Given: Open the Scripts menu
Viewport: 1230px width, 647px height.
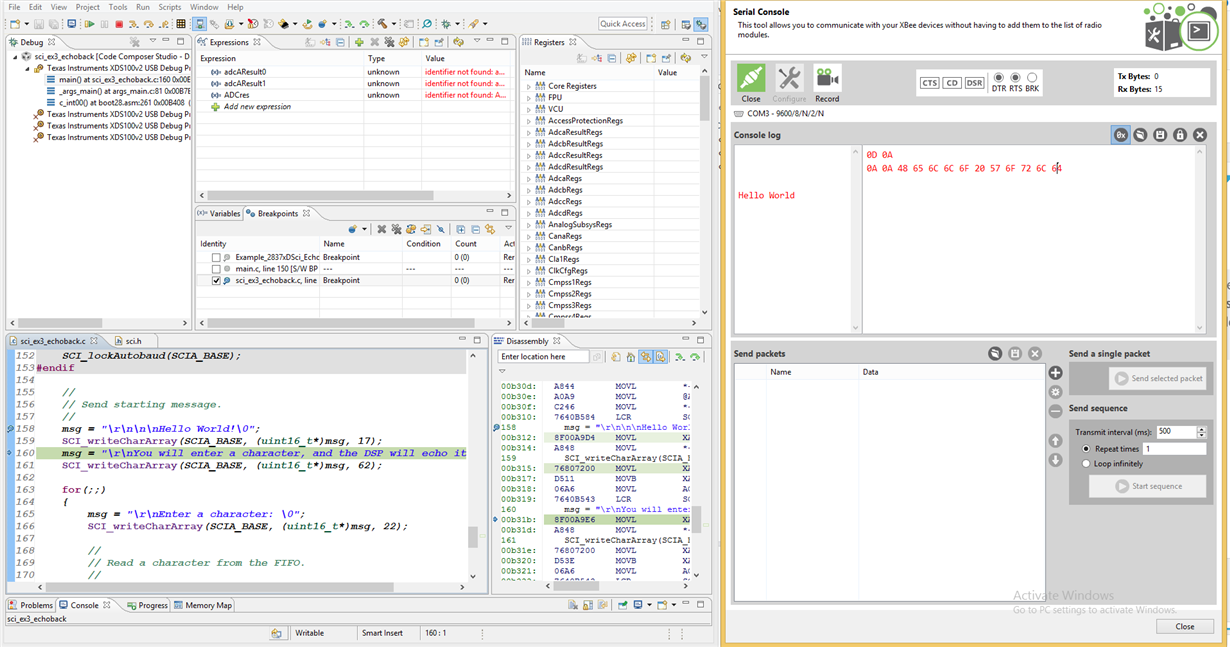Looking at the screenshot, I should [x=169, y=7].
